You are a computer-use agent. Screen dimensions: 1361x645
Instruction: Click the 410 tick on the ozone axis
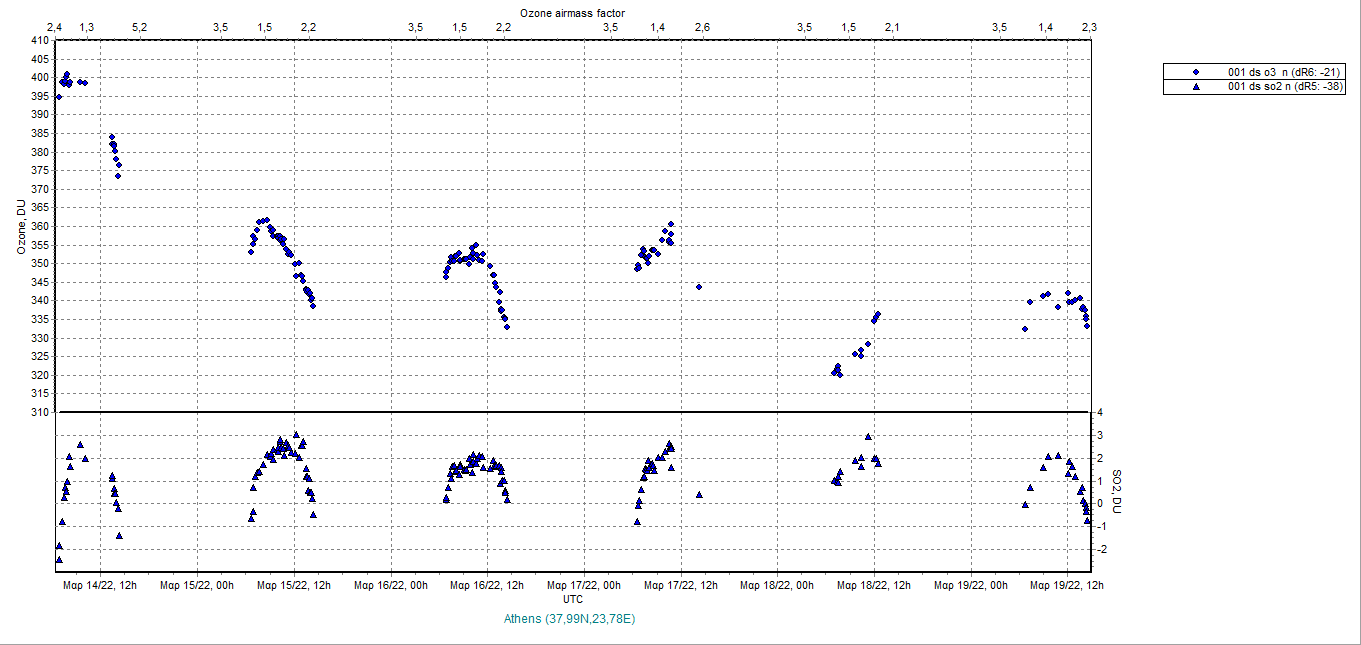pyautogui.click(x=39, y=41)
